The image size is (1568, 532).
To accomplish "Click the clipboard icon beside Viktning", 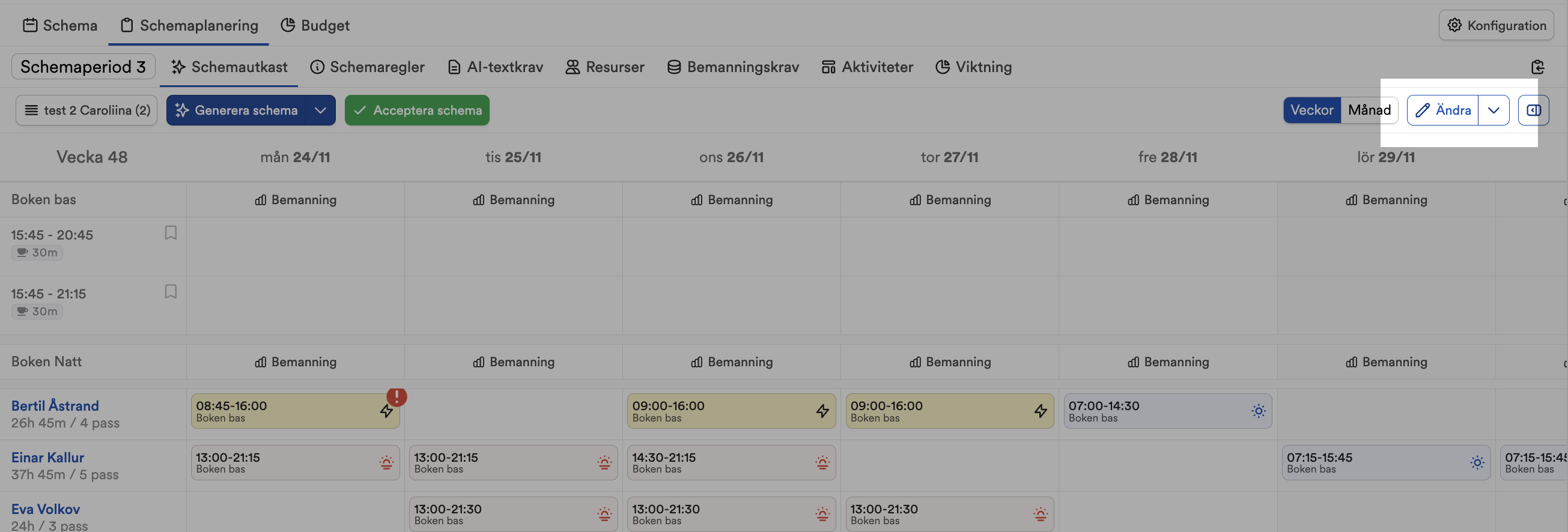I will pos(1537,66).
